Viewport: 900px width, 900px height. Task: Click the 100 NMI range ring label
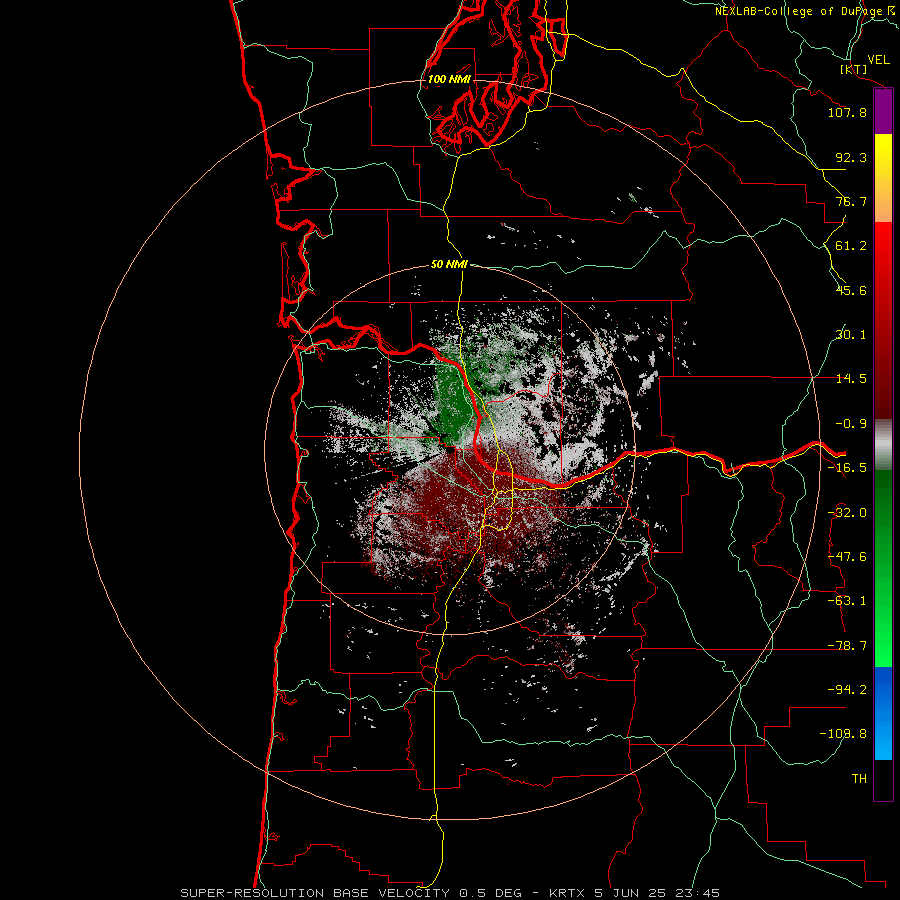coord(449,79)
